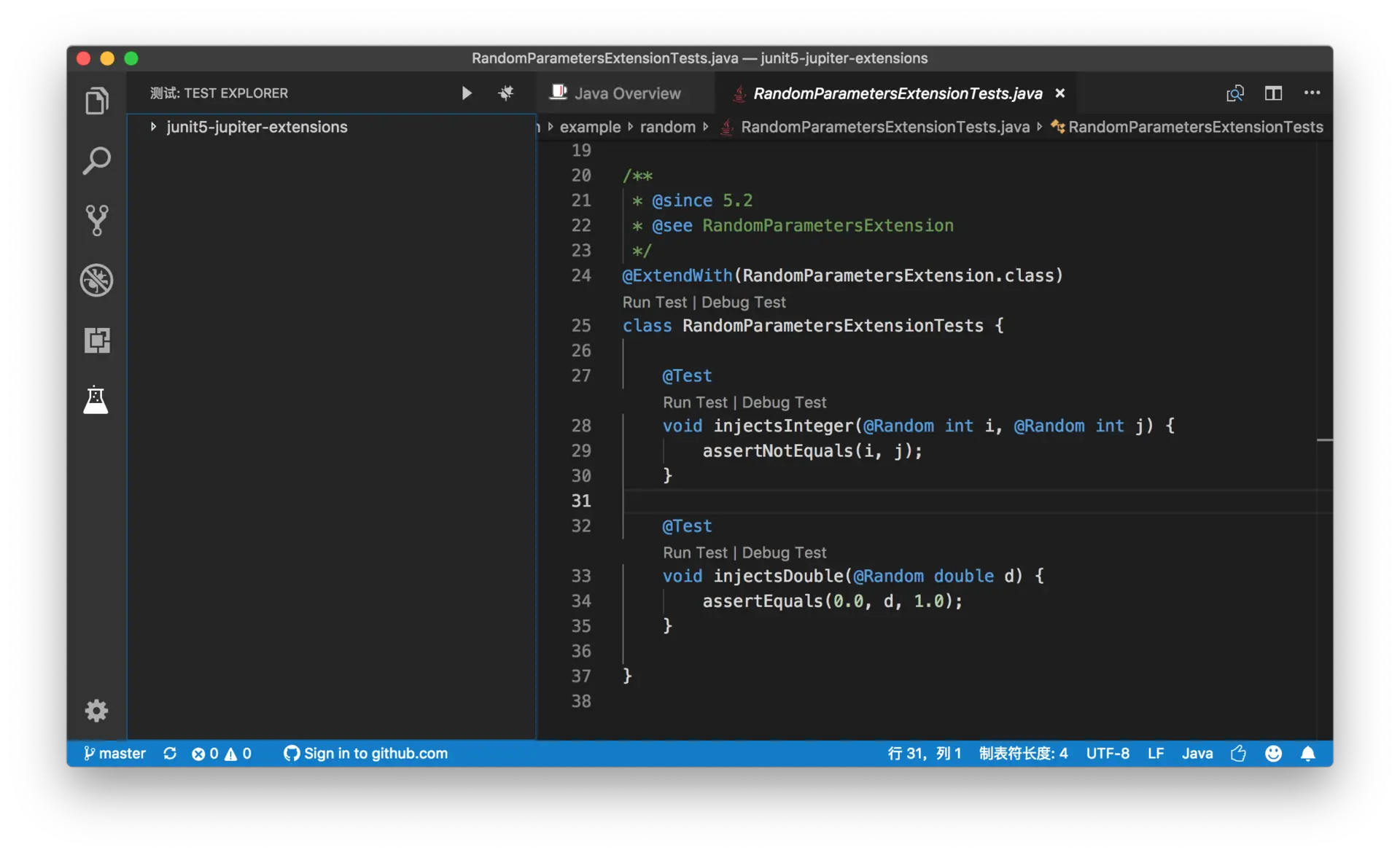
Task: Run all tests with play button
Action: [467, 93]
